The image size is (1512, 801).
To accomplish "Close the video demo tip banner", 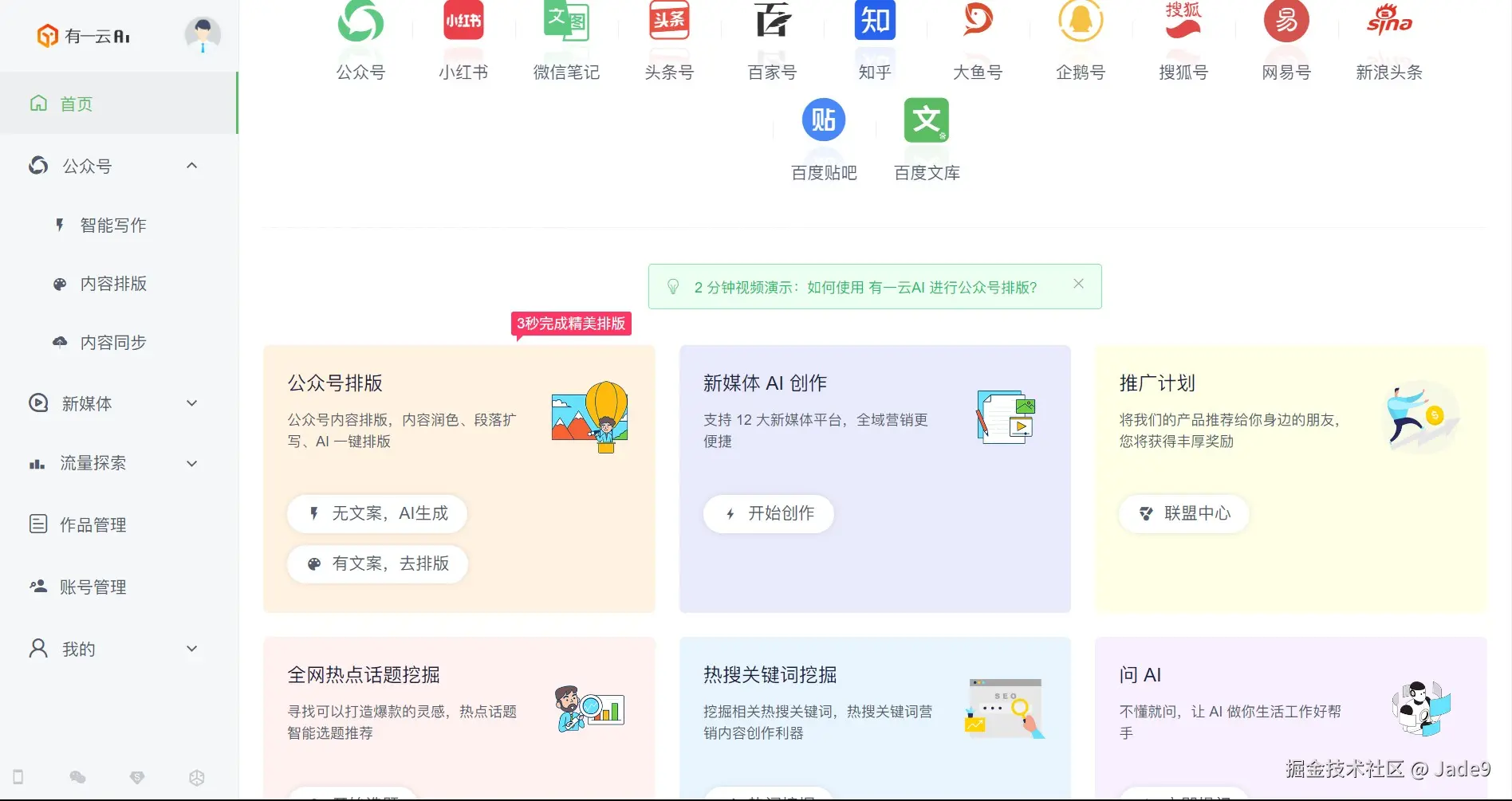I will pyautogui.click(x=1078, y=284).
